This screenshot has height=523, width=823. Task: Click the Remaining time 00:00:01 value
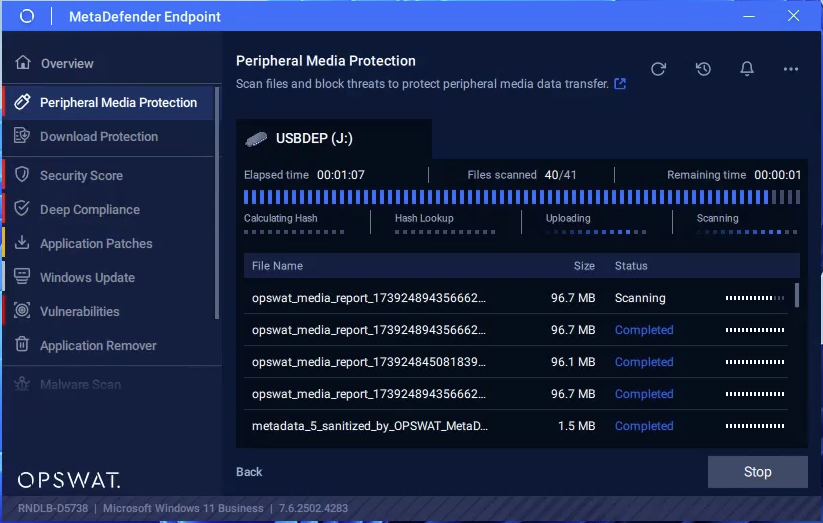778,175
